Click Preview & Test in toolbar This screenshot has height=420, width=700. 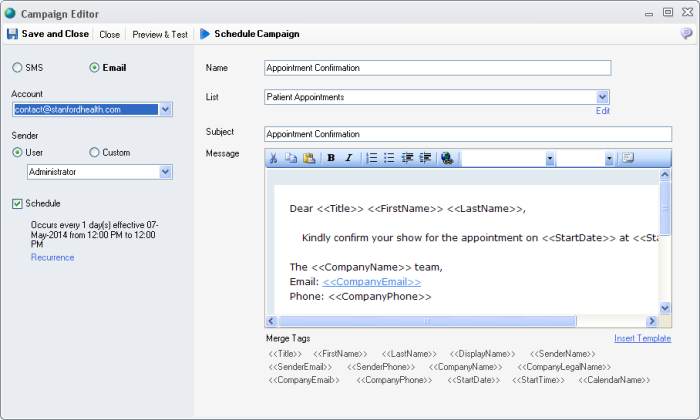tap(160, 34)
